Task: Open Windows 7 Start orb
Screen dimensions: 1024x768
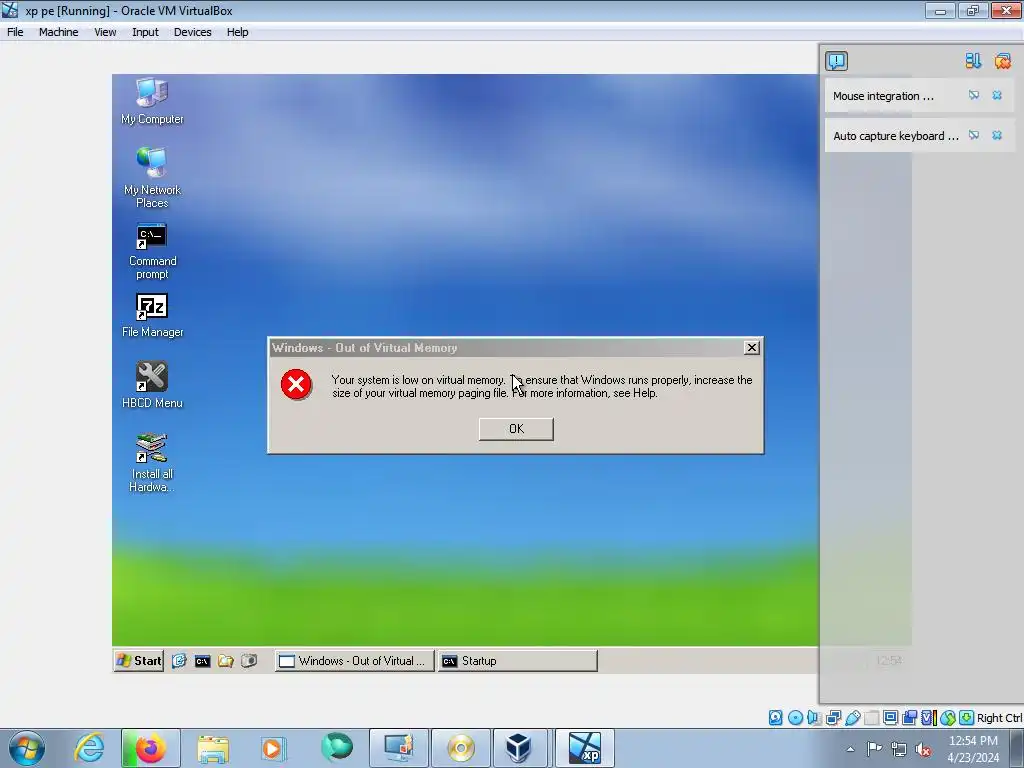Action: point(27,748)
